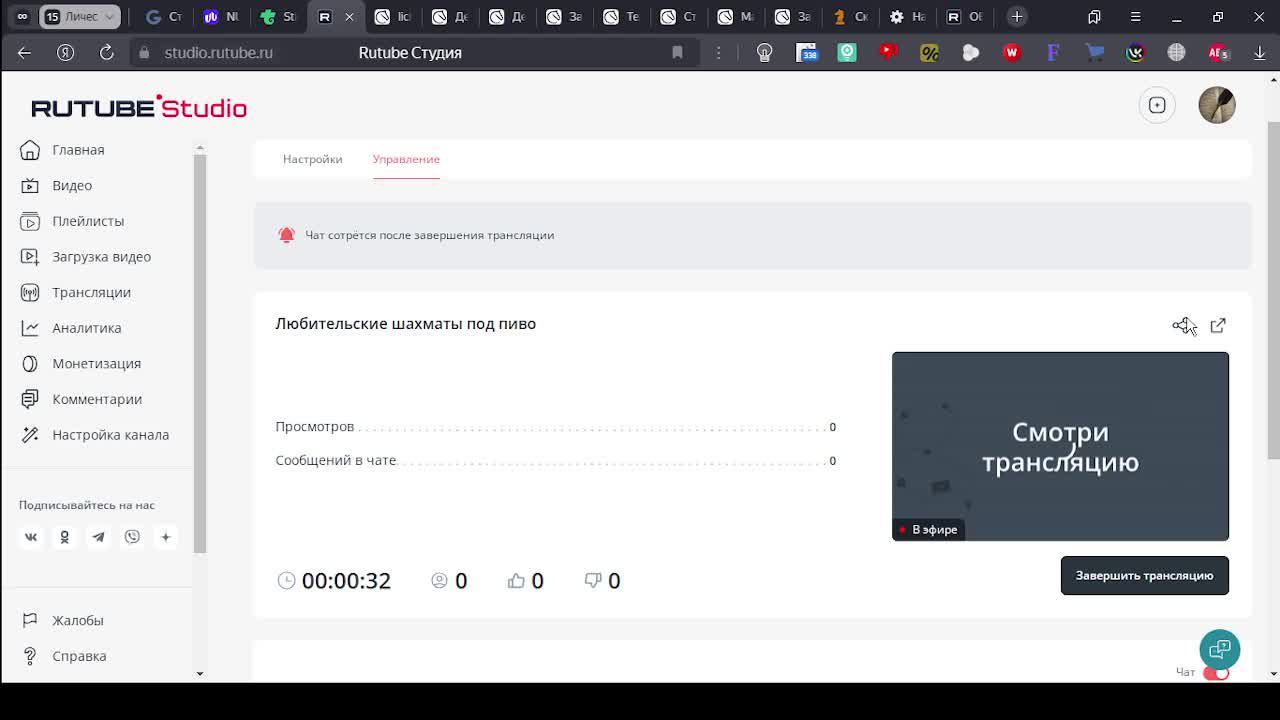
Task: Click the page vertical scrollbar
Action: [1273, 290]
